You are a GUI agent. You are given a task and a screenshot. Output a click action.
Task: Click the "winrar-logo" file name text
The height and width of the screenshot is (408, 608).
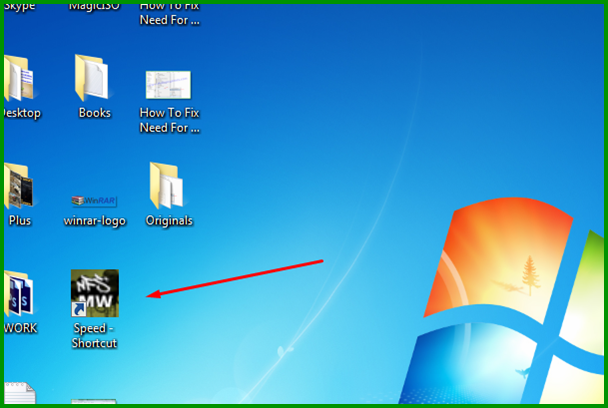[x=94, y=221]
